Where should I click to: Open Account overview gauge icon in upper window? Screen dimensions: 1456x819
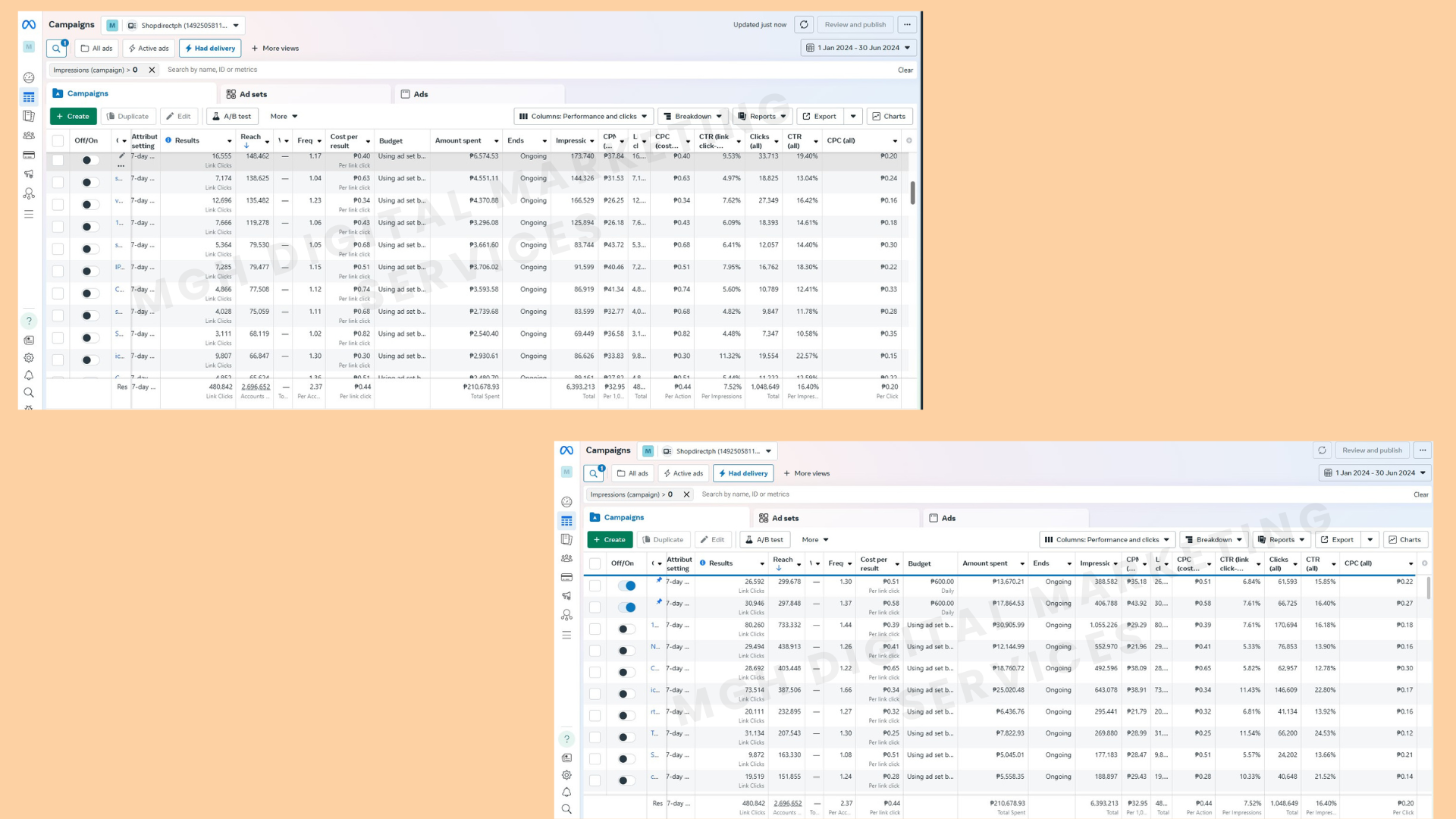point(29,77)
